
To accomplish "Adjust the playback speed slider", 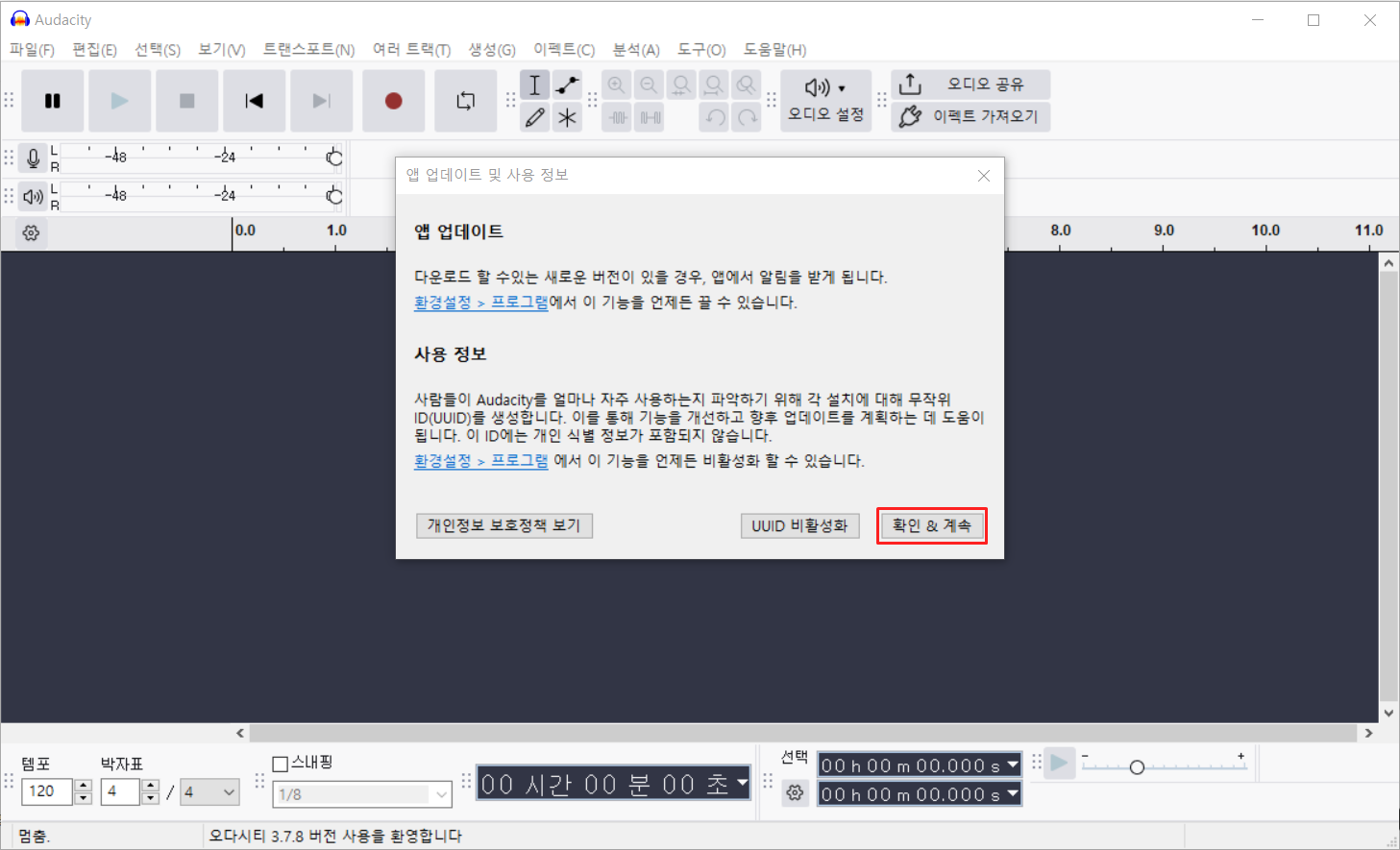I will click(x=1137, y=767).
